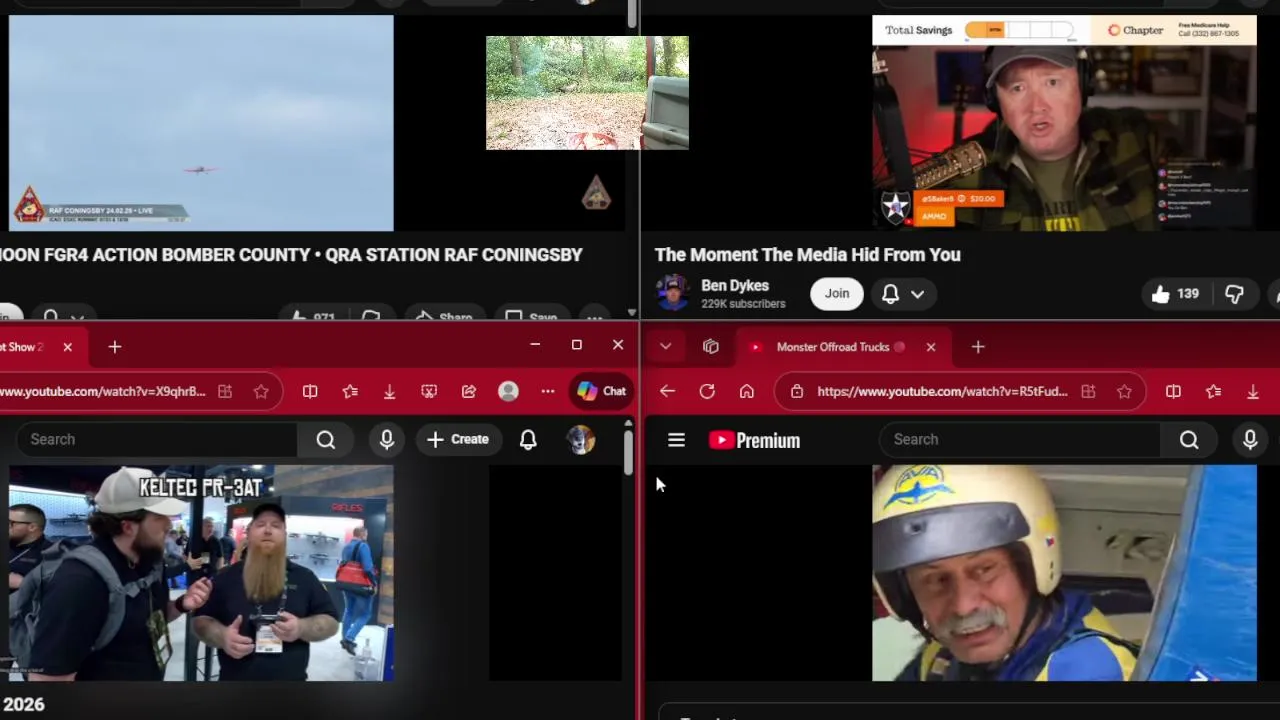Open new tab in Gun Show window
The width and height of the screenshot is (1280, 720).
point(115,347)
